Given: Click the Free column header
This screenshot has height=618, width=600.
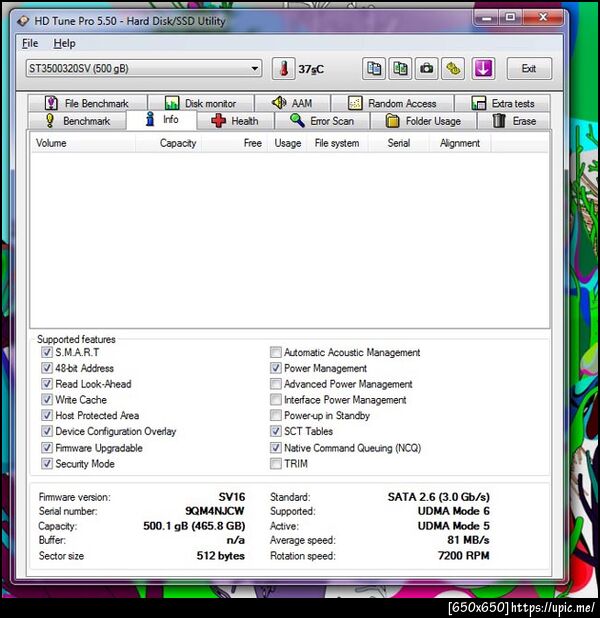Looking at the screenshot, I should coord(235,143).
